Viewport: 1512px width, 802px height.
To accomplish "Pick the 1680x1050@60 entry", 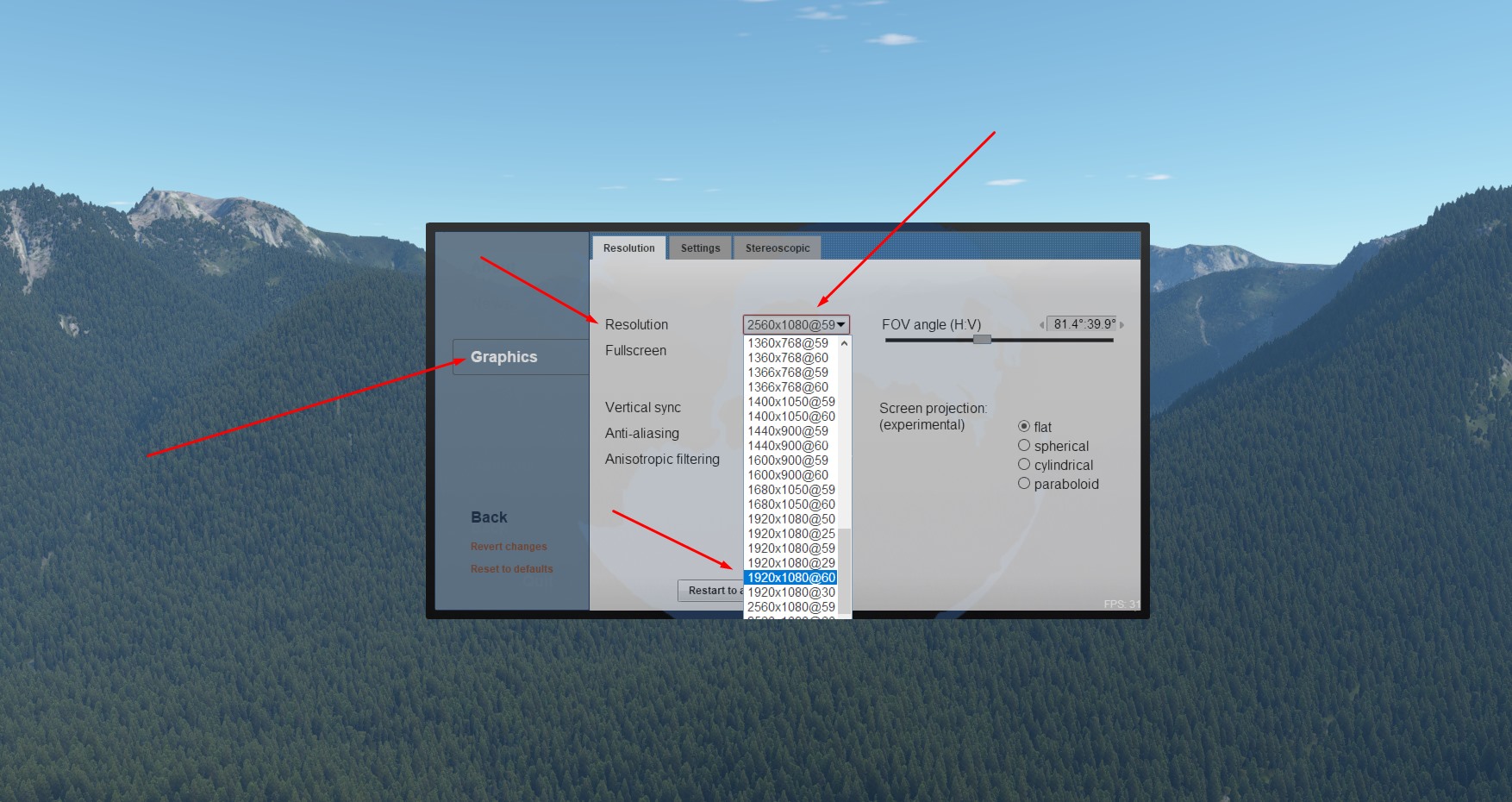I will click(790, 504).
